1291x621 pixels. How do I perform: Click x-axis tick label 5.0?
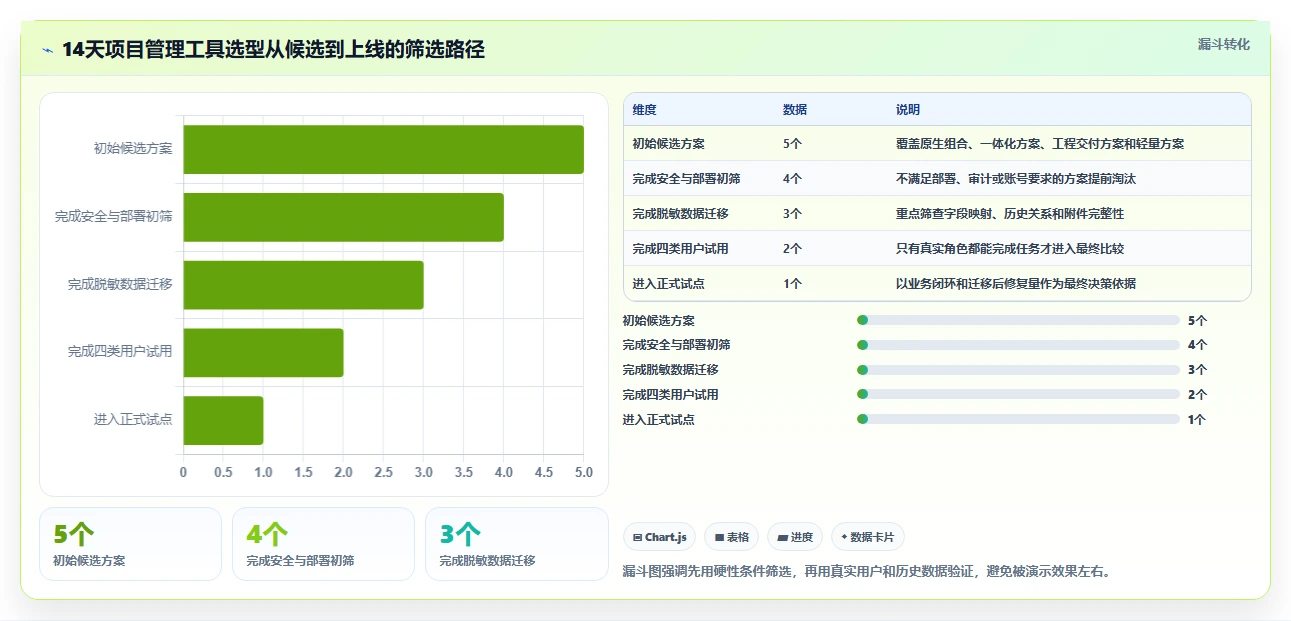tap(584, 472)
